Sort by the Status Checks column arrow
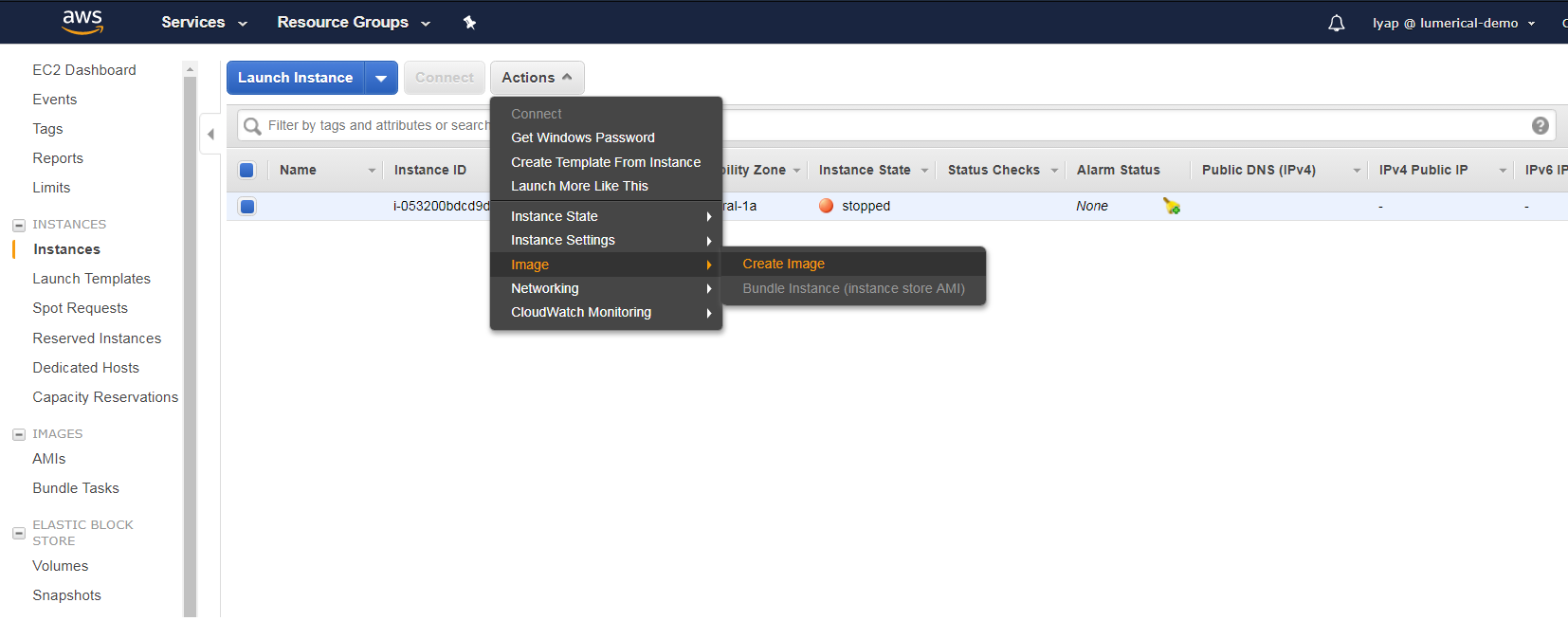This screenshot has width=1568, height=621. (x=1054, y=171)
